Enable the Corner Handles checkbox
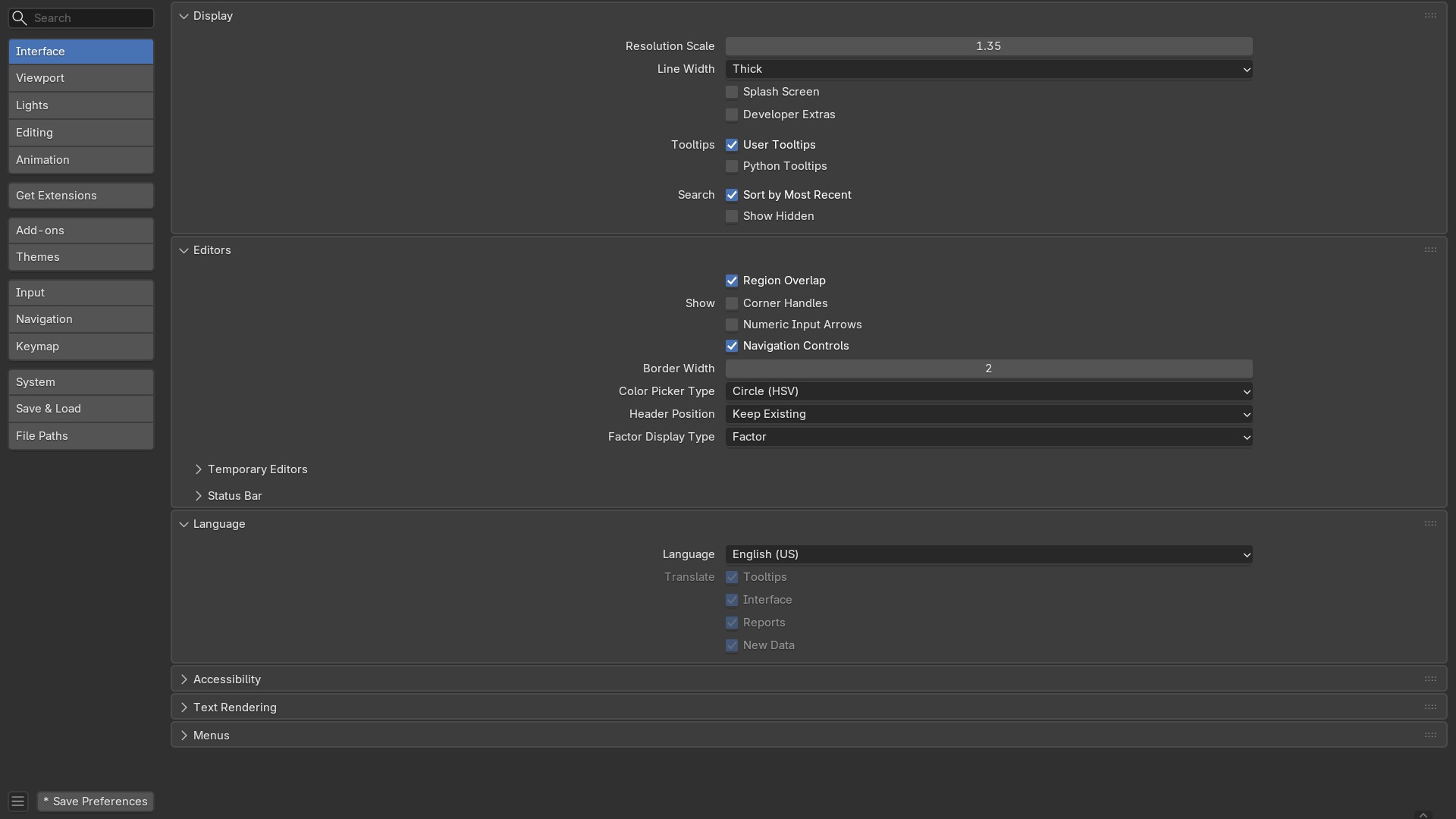 click(x=732, y=303)
